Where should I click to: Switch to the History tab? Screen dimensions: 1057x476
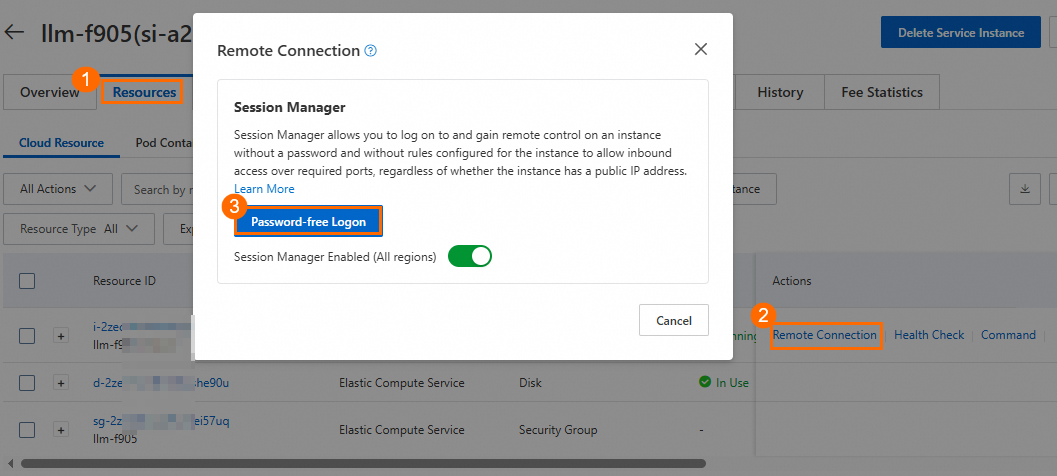click(780, 92)
